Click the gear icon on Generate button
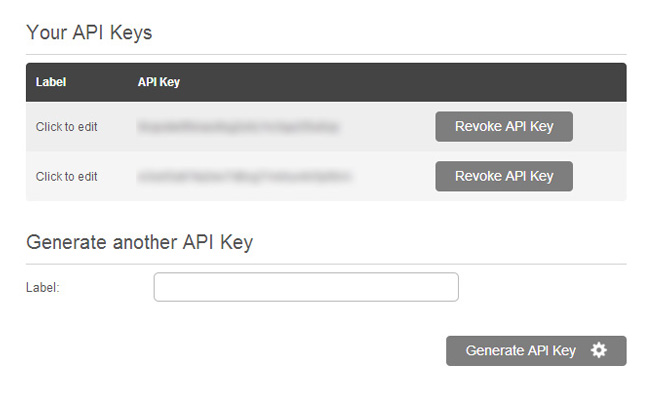The width and height of the screenshot is (650, 397). click(x=599, y=351)
